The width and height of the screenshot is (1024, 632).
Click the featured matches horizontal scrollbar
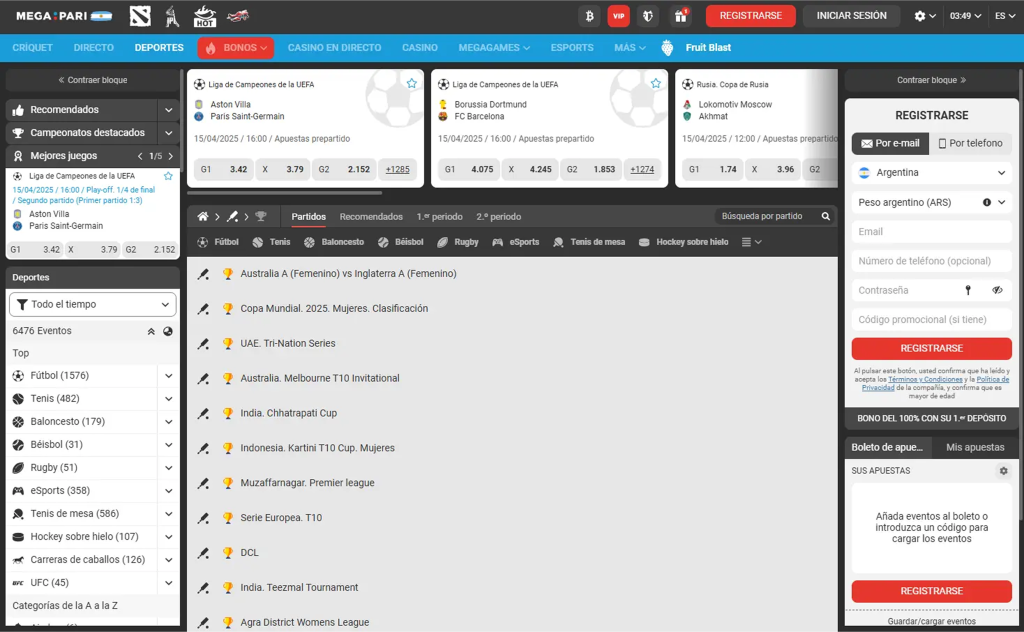[x=284, y=193]
